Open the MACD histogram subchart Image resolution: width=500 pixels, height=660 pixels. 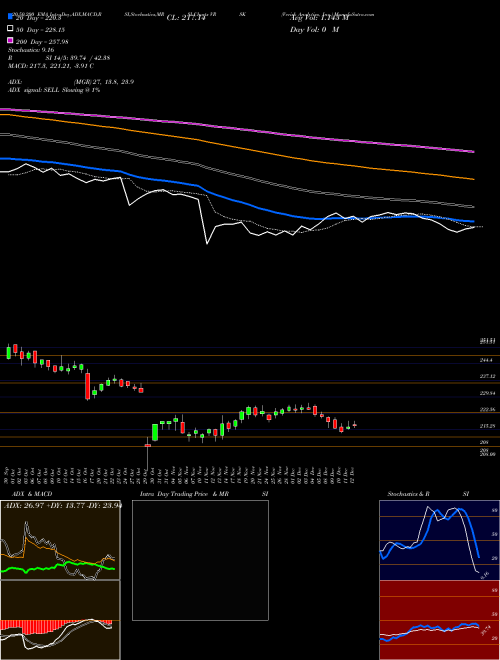pos(60,620)
